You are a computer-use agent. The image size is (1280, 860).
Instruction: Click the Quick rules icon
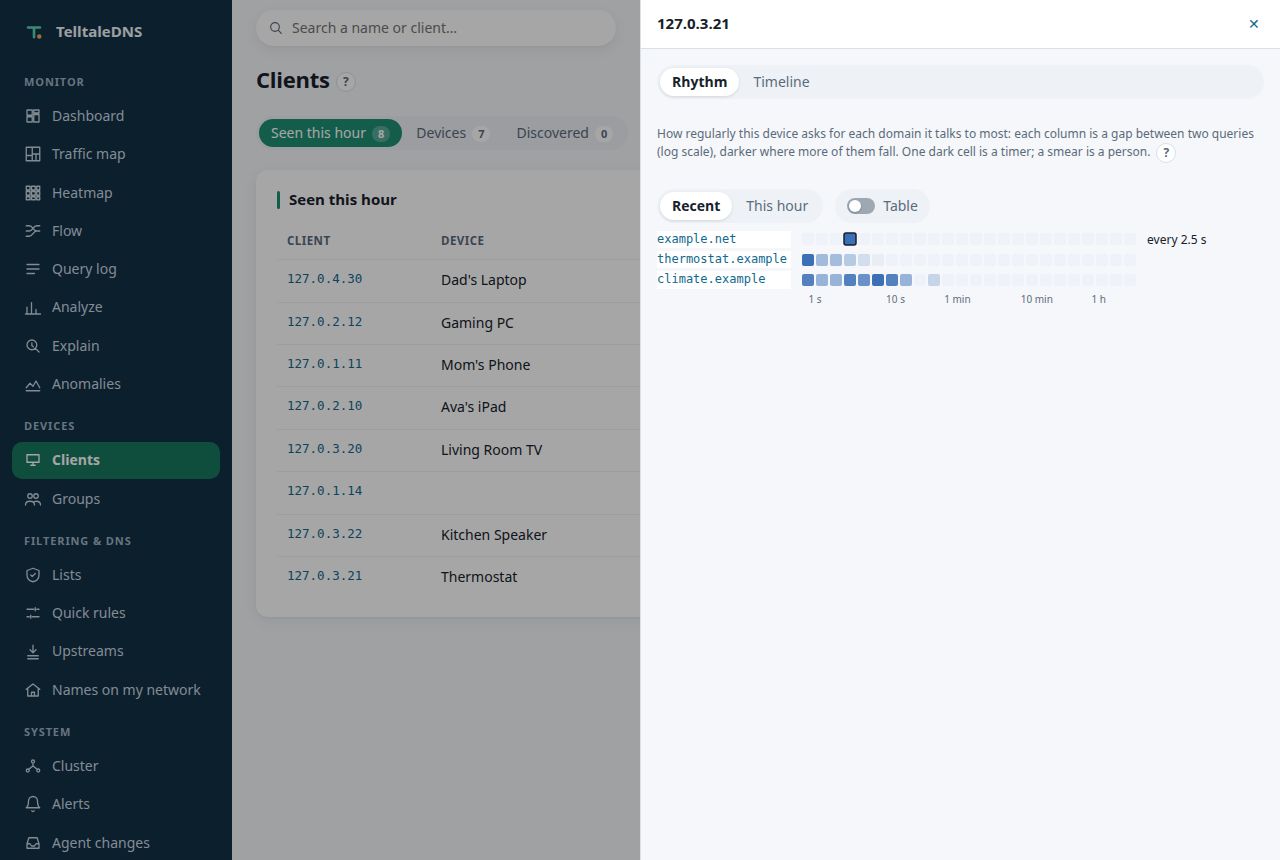[33, 613]
